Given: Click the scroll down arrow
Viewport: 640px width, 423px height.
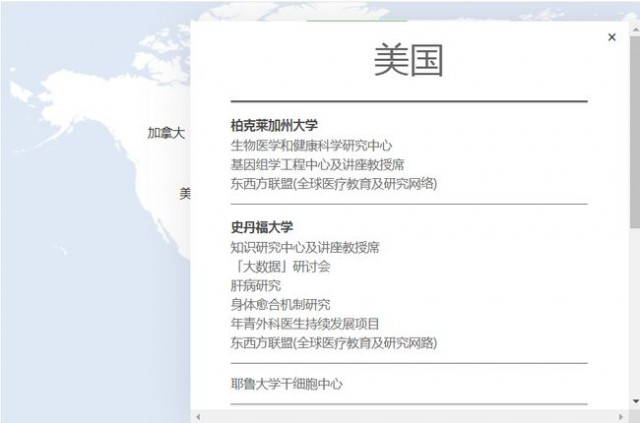Looking at the screenshot, I should [x=636, y=402].
